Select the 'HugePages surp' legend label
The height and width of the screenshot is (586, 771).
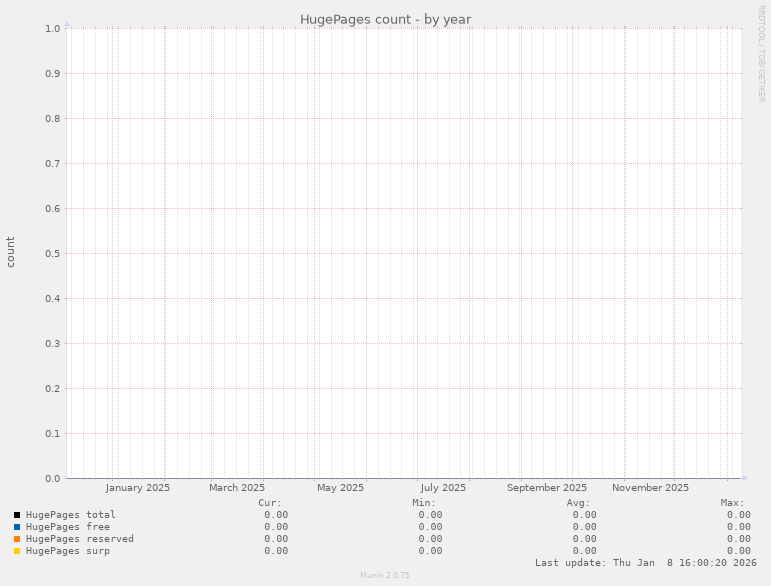tap(68, 551)
